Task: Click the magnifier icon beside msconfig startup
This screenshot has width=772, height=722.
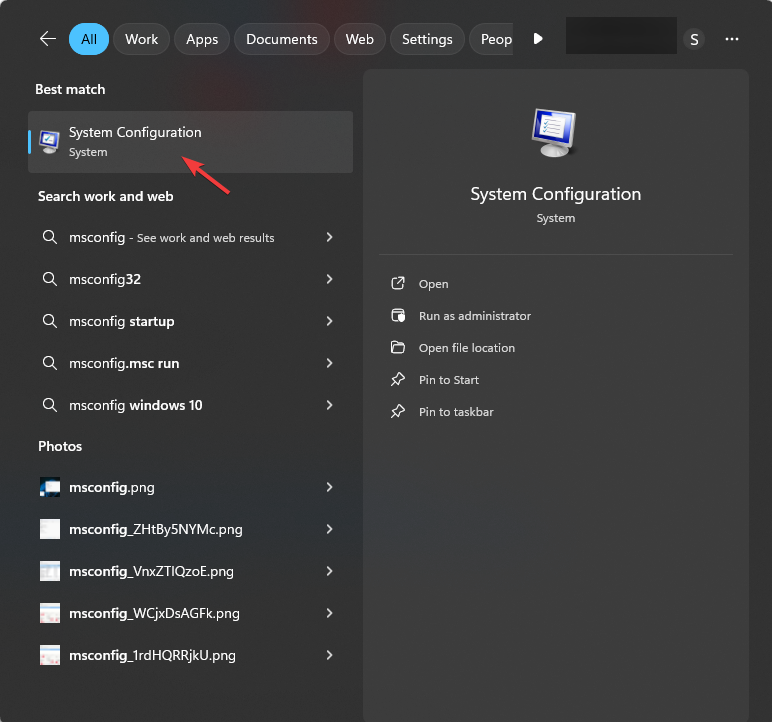Action: pos(49,321)
